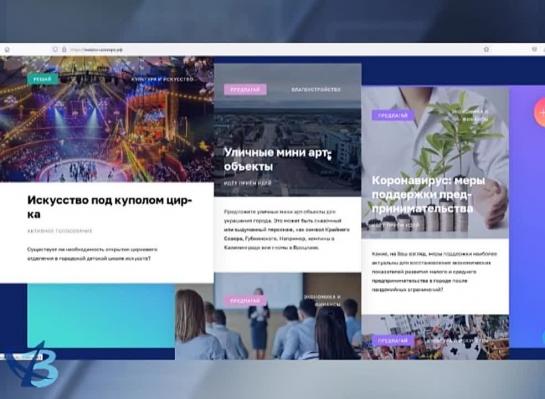Click the padlock site security icon
545x399 pixels.
click(x=64, y=50)
